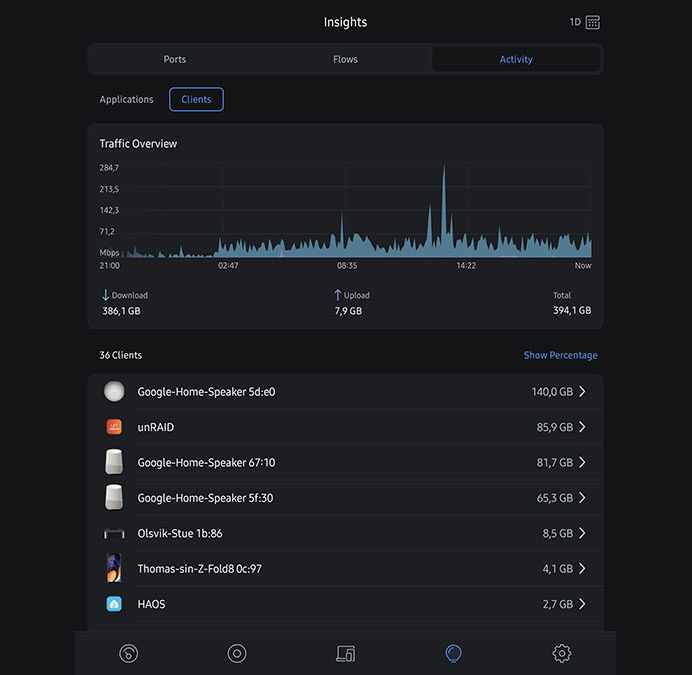The image size is (692, 675).
Task: Click the Google-Home-Speaker 5f:30 device icon
Action: point(114,497)
